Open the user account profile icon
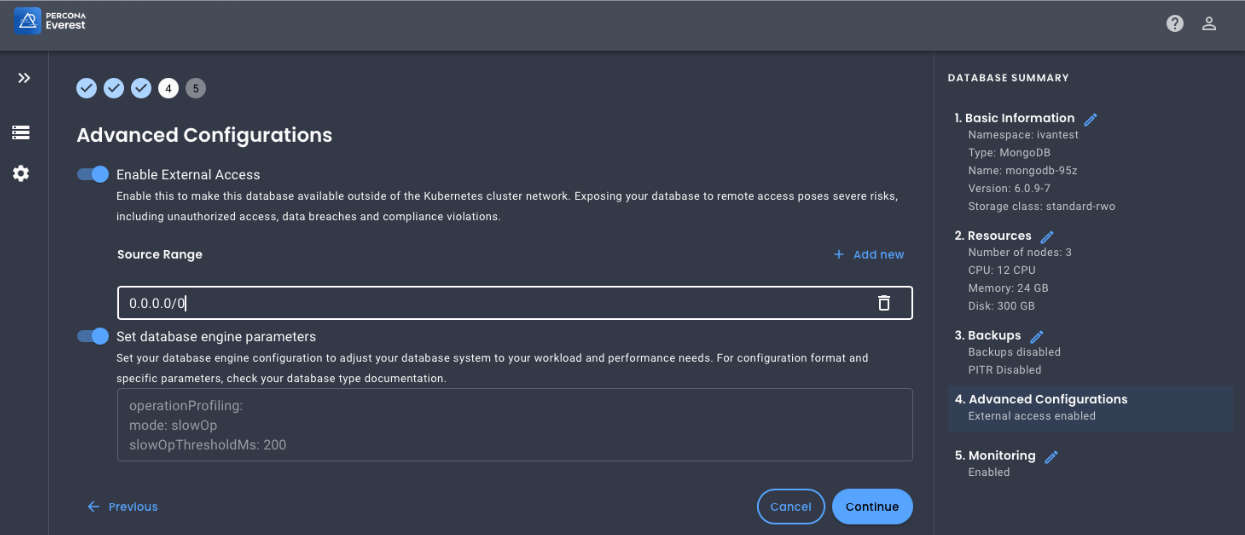The image size is (1245, 535). pyautogui.click(x=1209, y=23)
